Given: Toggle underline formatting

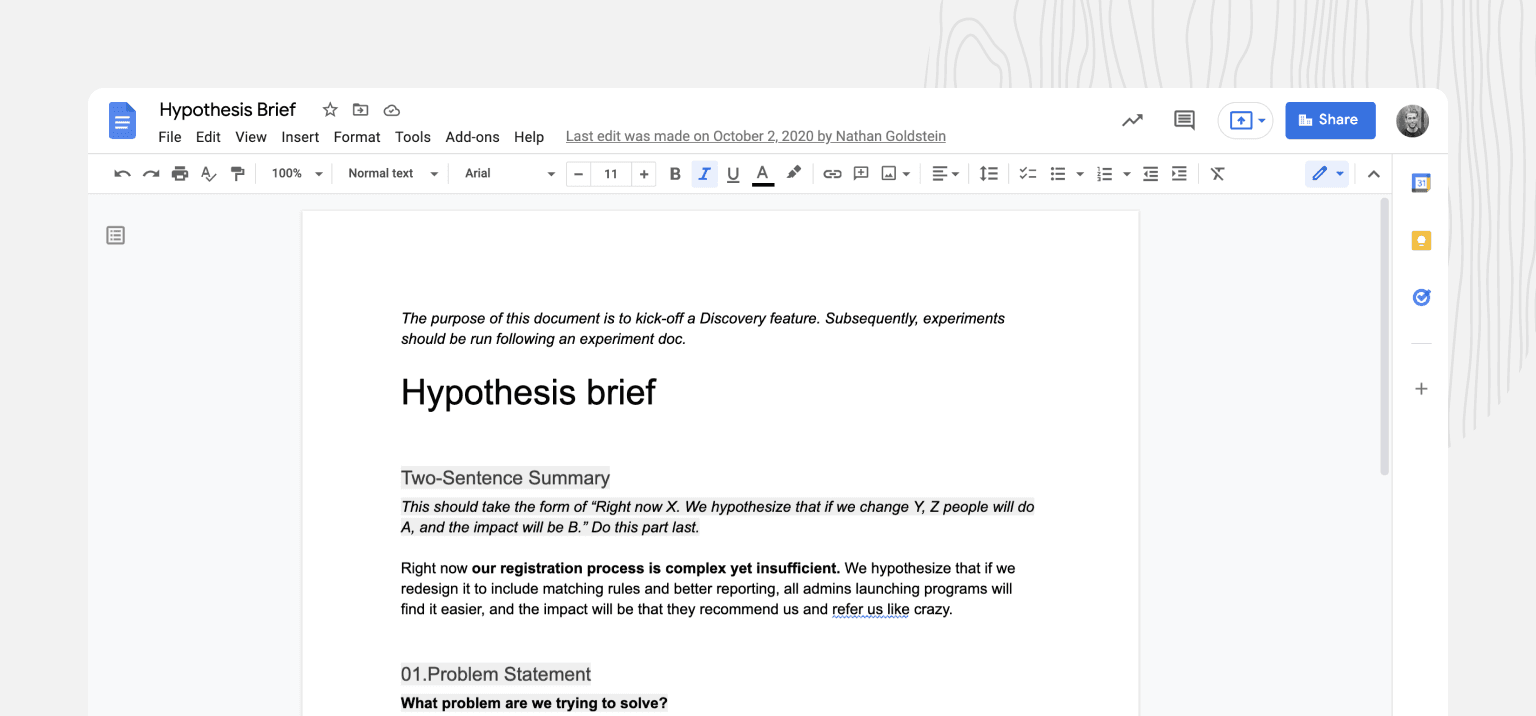Looking at the screenshot, I should click(733, 173).
